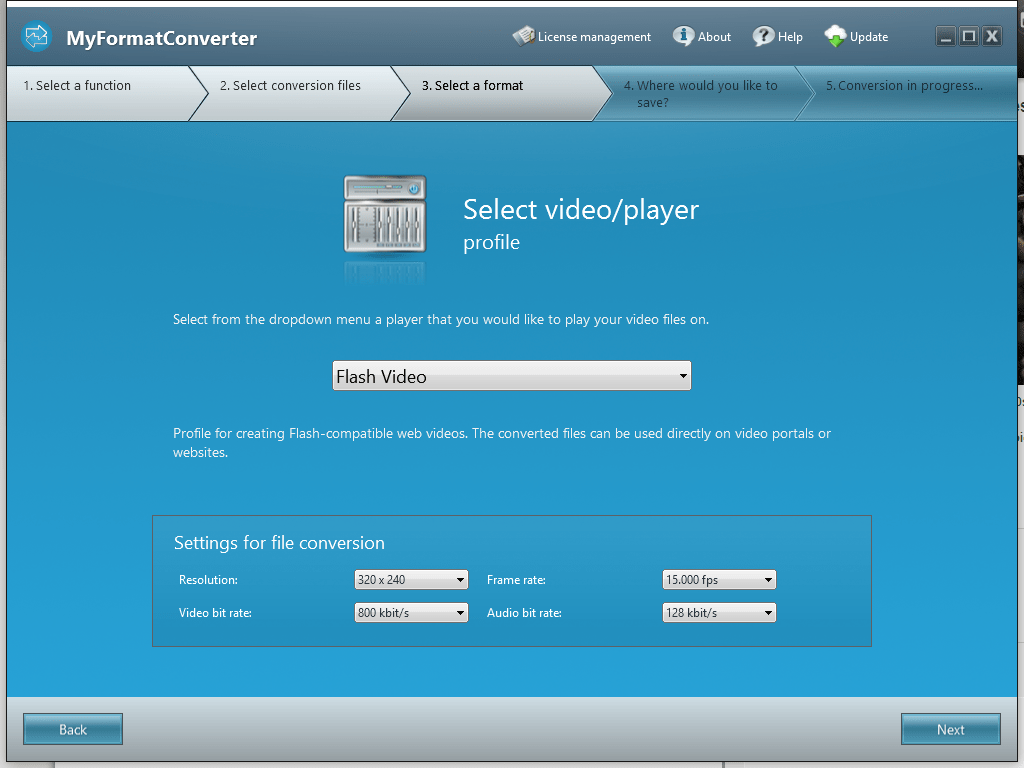The width and height of the screenshot is (1024, 768).
Task: Click the MyFormatConverter title text
Action: 163,39
